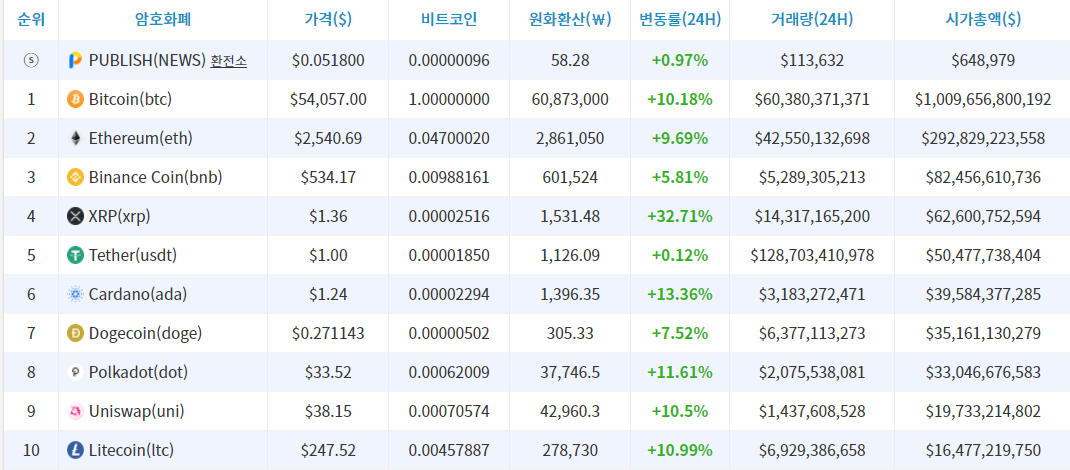Sort by the 암호화폐 column header

[163, 20]
